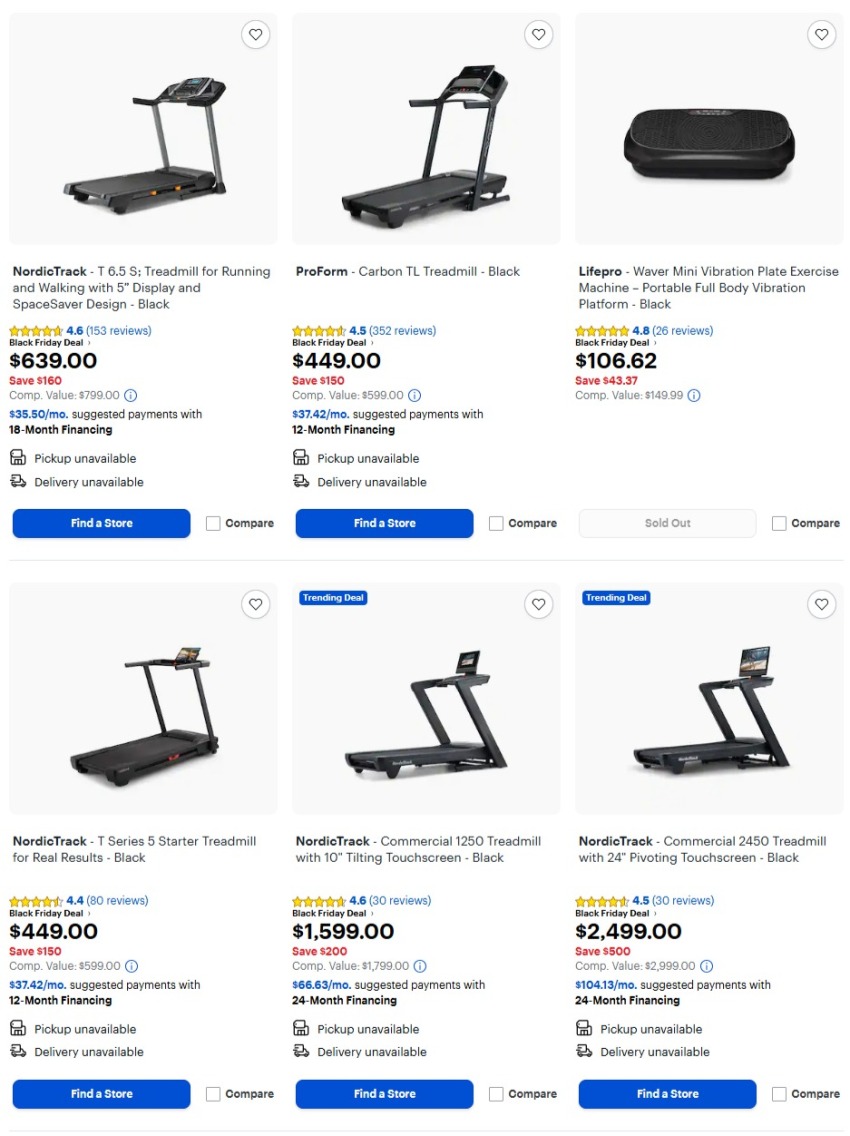Expand Black Friday Deal for T Series 5

click(x=48, y=912)
